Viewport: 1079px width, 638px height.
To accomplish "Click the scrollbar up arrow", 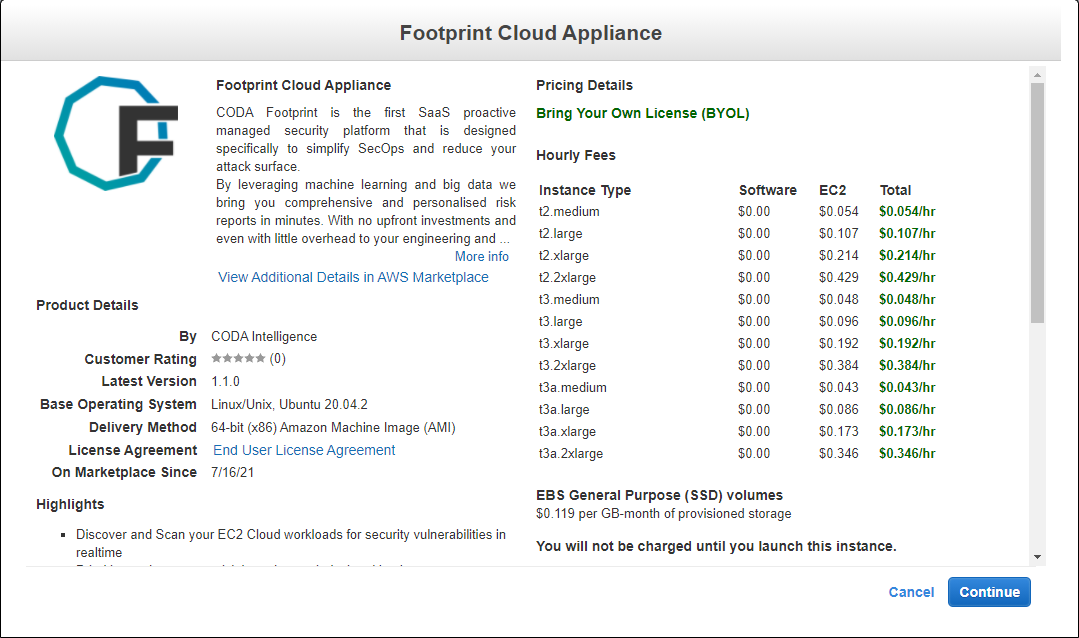I will point(1037,74).
